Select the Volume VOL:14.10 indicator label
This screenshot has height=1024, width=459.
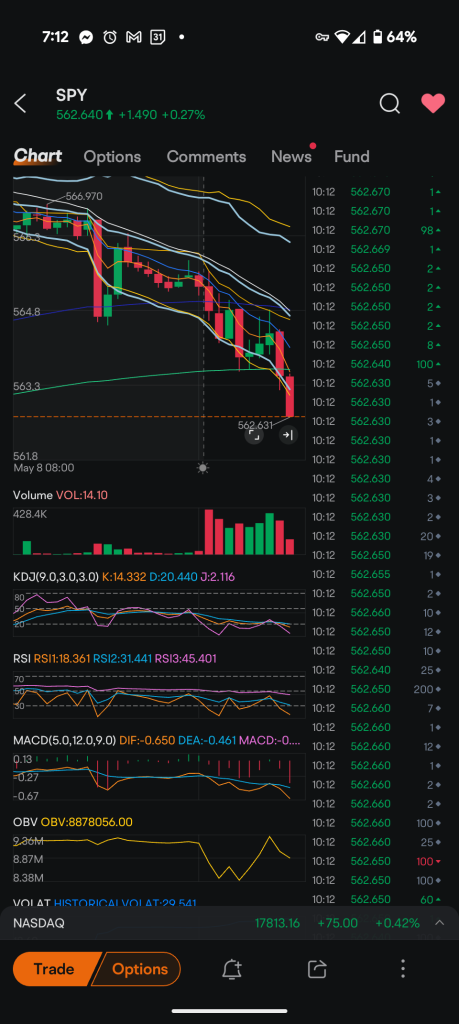tap(60, 496)
